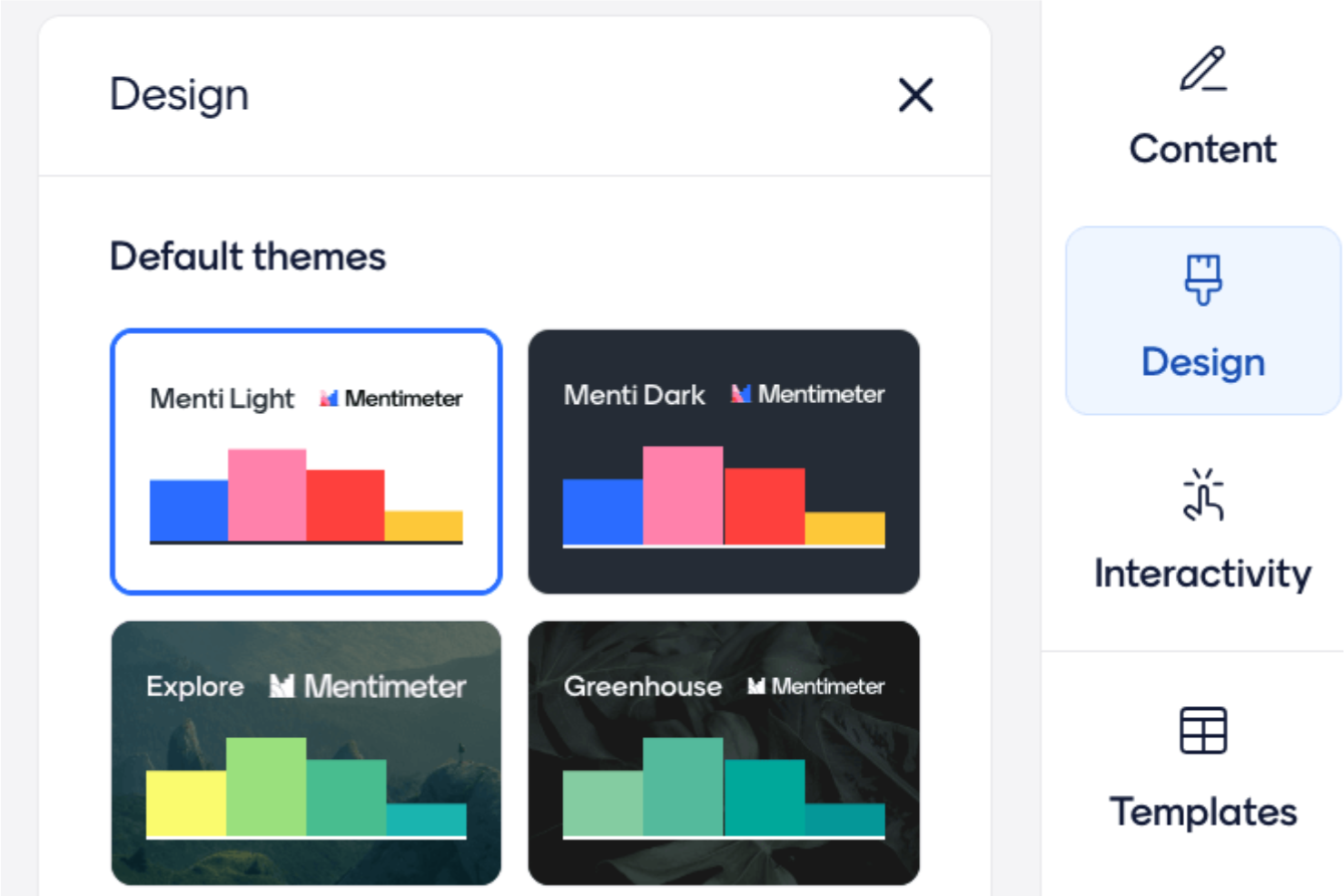Image resolution: width=1344 pixels, height=896 pixels.
Task: Click the Content label in the sidebar
Action: point(1203,149)
